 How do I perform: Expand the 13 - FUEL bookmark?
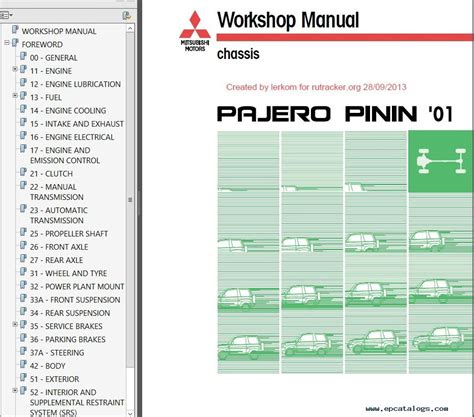[x=15, y=96]
